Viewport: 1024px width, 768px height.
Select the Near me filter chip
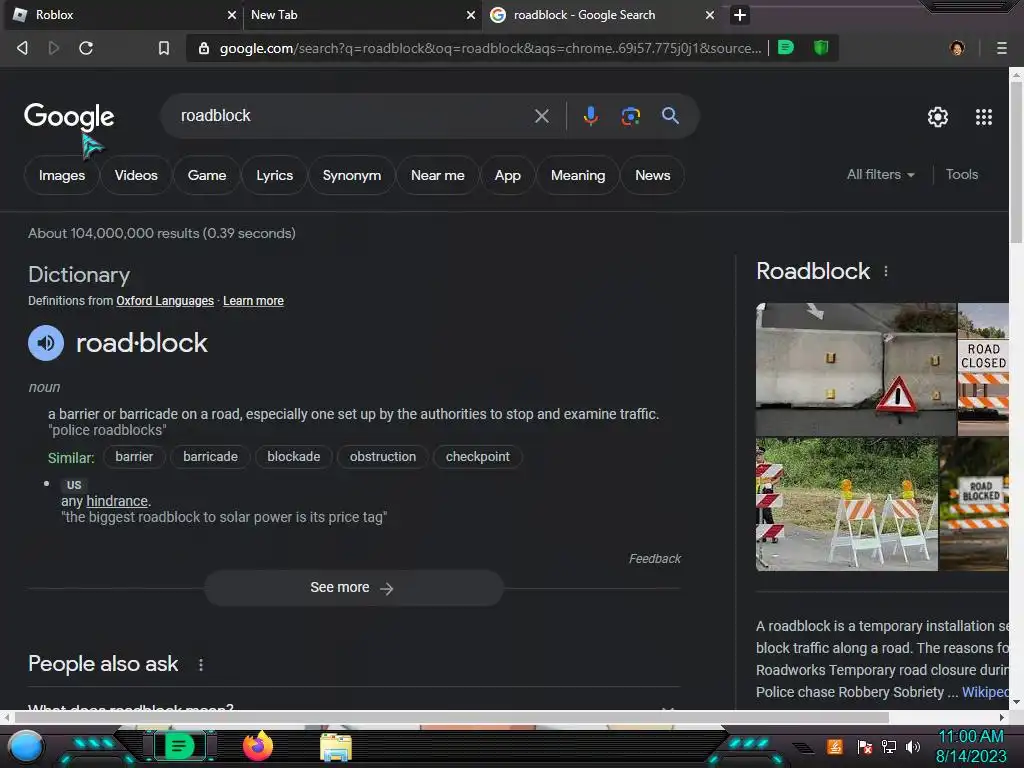(438, 175)
